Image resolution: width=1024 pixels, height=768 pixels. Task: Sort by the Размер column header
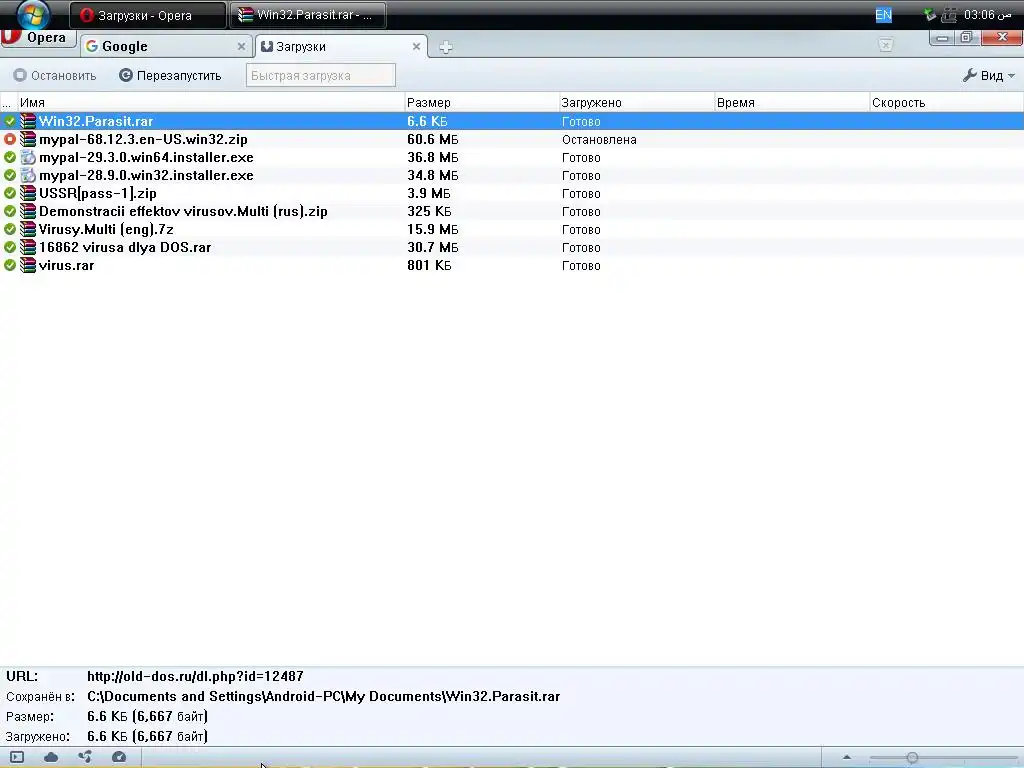coord(481,103)
